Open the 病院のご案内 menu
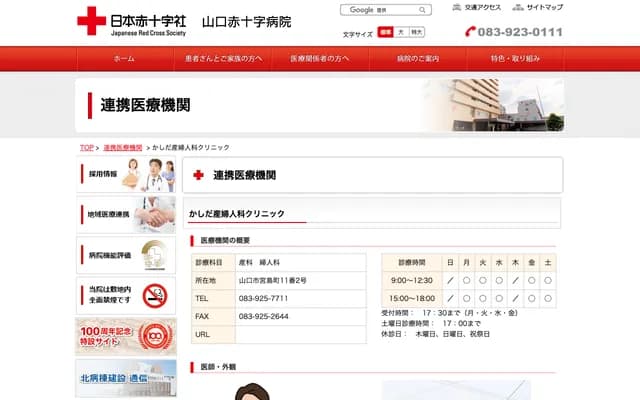 point(418,59)
